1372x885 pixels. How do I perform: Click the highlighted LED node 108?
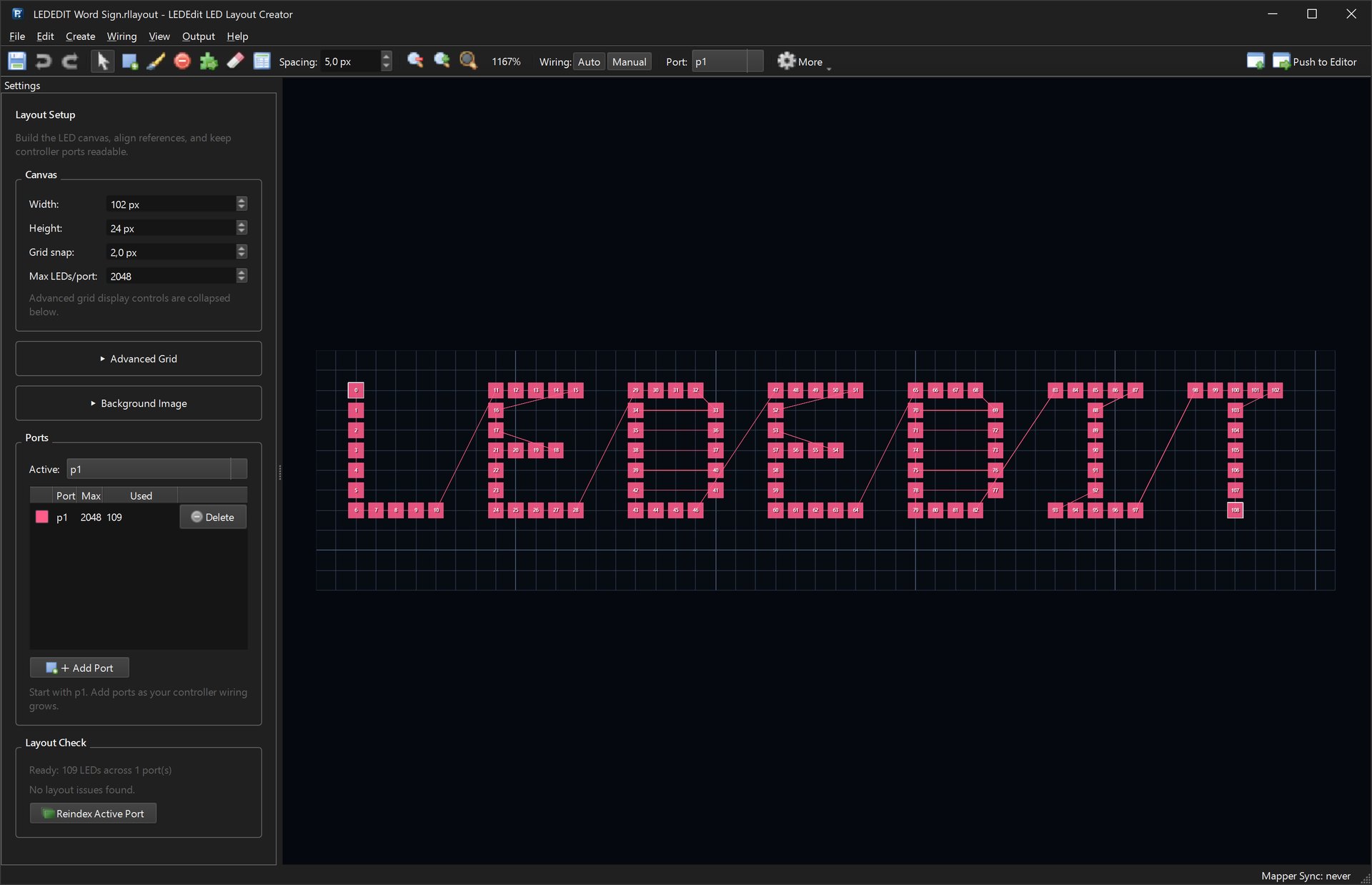(x=1235, y=510)
